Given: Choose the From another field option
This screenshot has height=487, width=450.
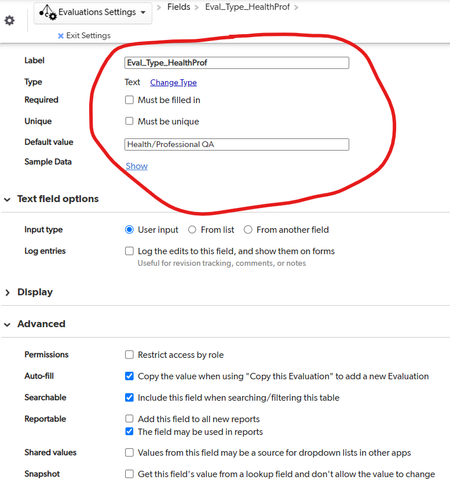Looking at the screenshot, I should coord(248,230).
